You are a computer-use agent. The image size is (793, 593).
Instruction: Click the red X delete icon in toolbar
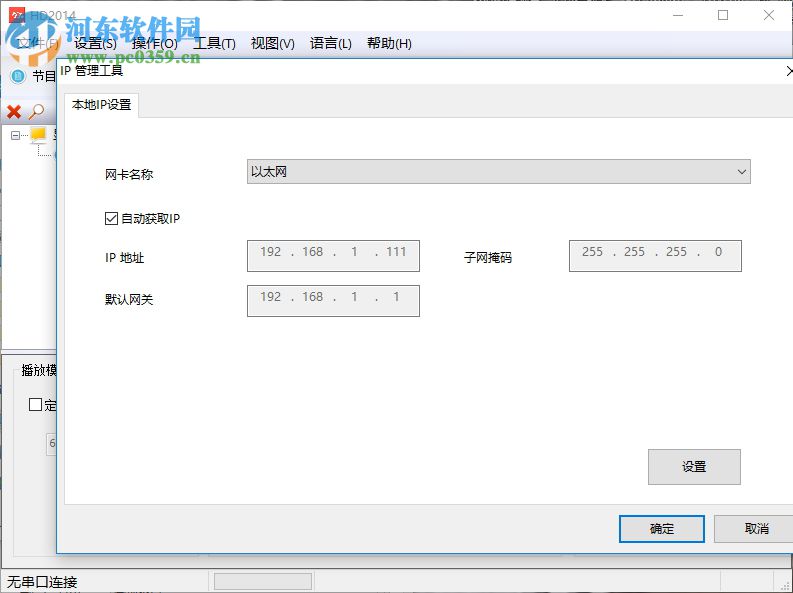coord(14,112)
